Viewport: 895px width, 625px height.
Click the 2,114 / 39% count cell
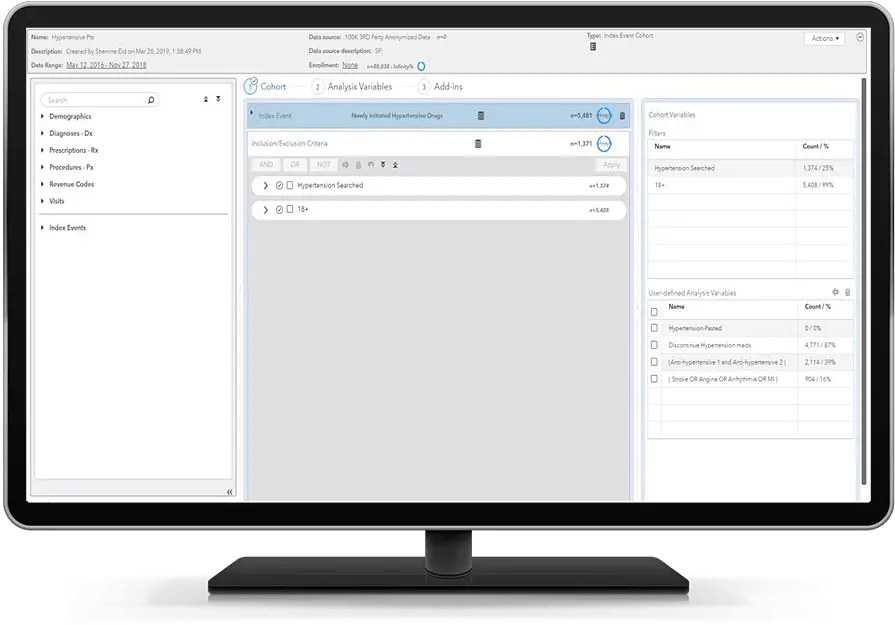click(820, 362)
